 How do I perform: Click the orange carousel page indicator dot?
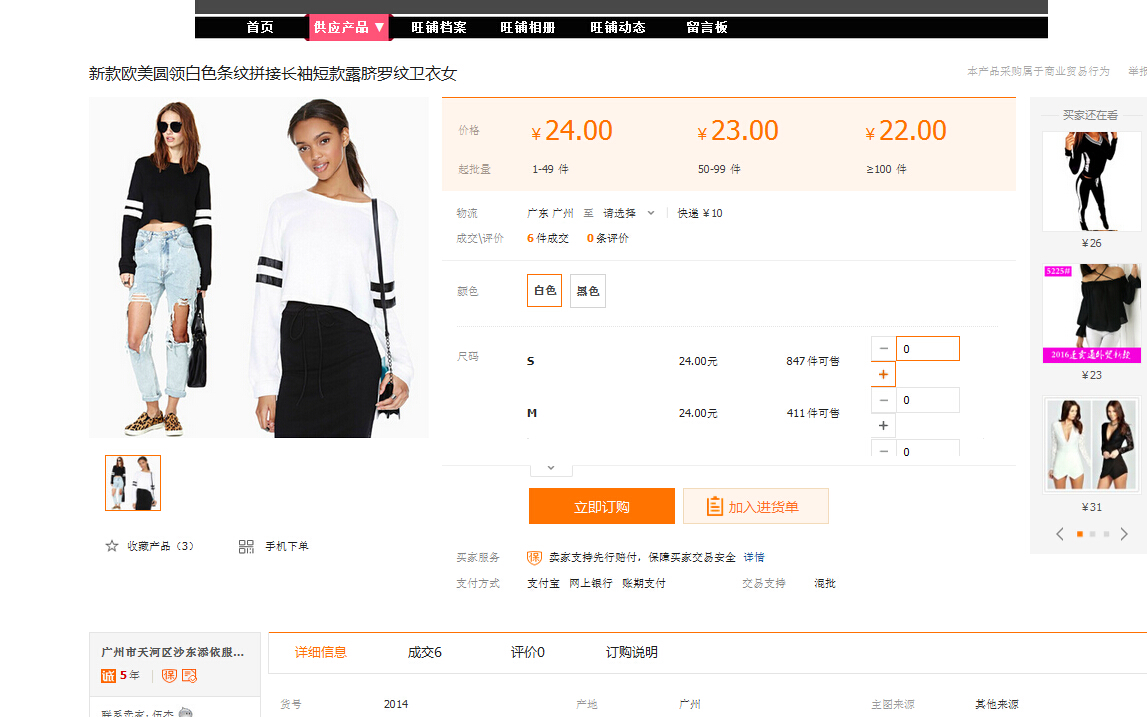pyautogui.click(x=1080, y=534)
